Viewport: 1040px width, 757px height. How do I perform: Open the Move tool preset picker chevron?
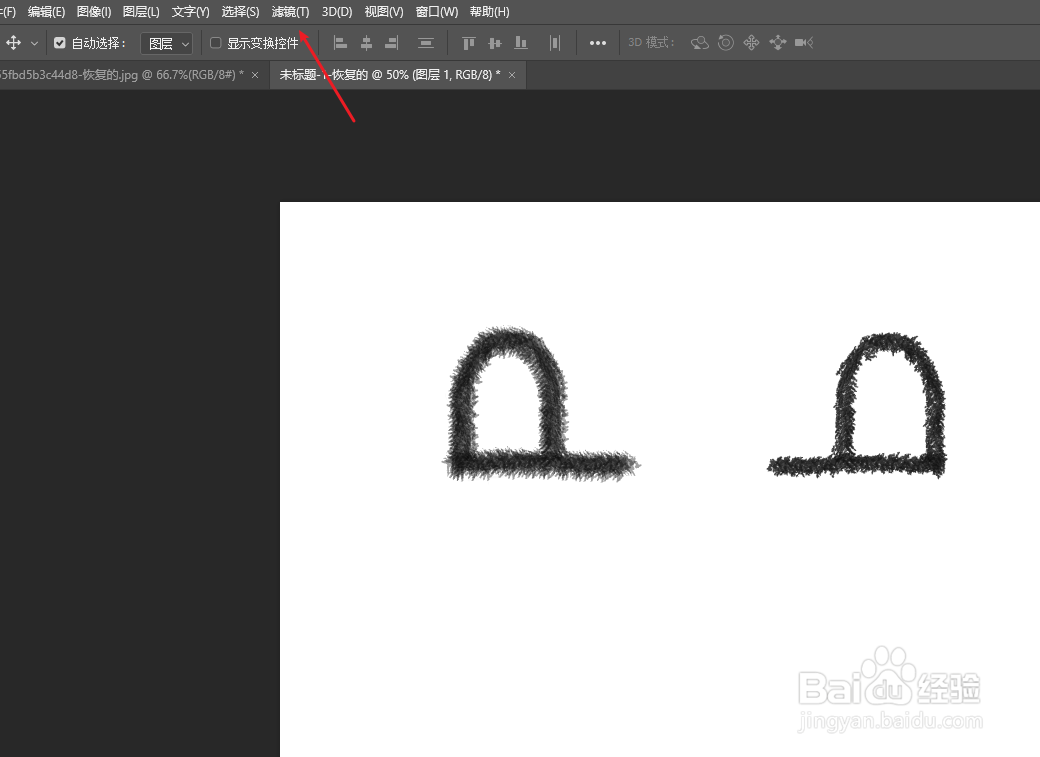(34, 44)
